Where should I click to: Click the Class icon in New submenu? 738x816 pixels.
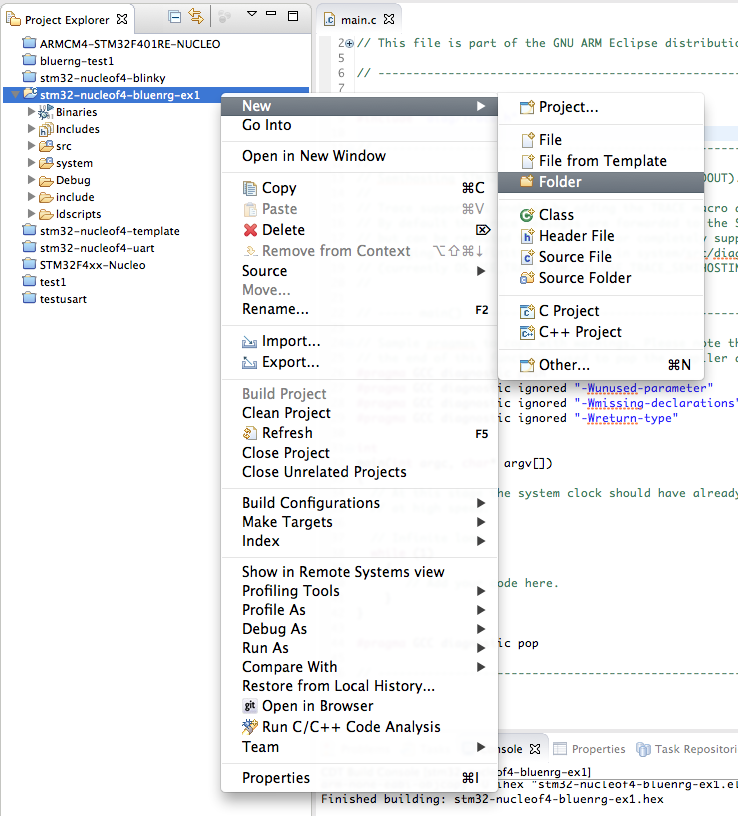click(527, 215)
